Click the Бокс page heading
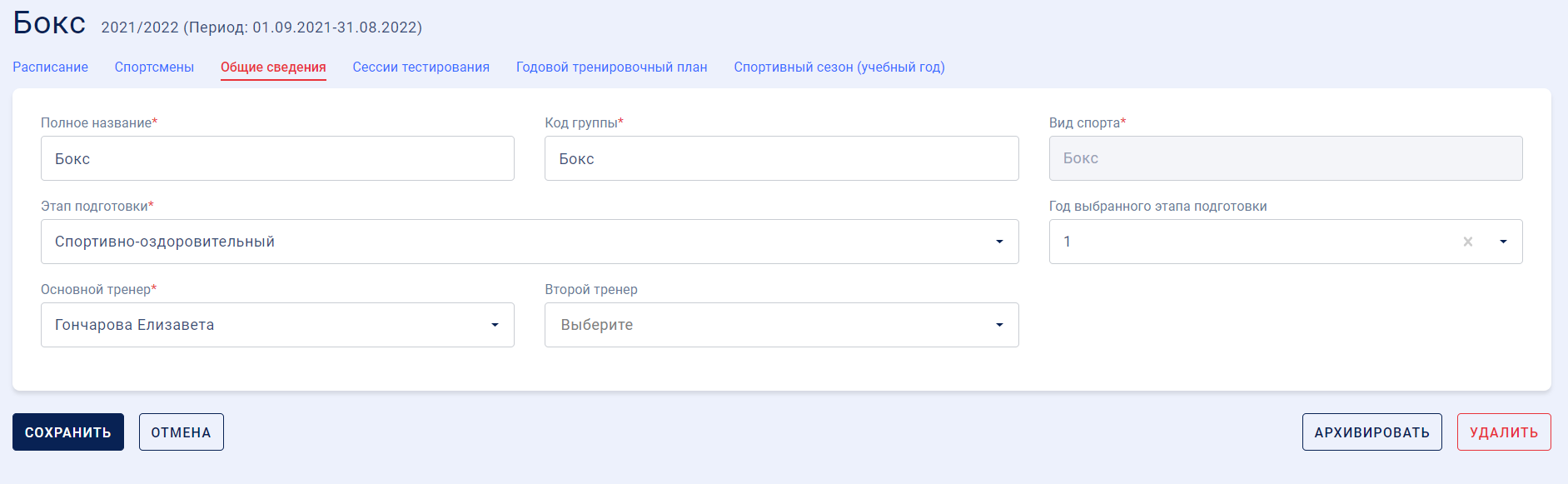Image resolution: width=1568 pixels, height=484 pixels. click(x=49, y=22)
